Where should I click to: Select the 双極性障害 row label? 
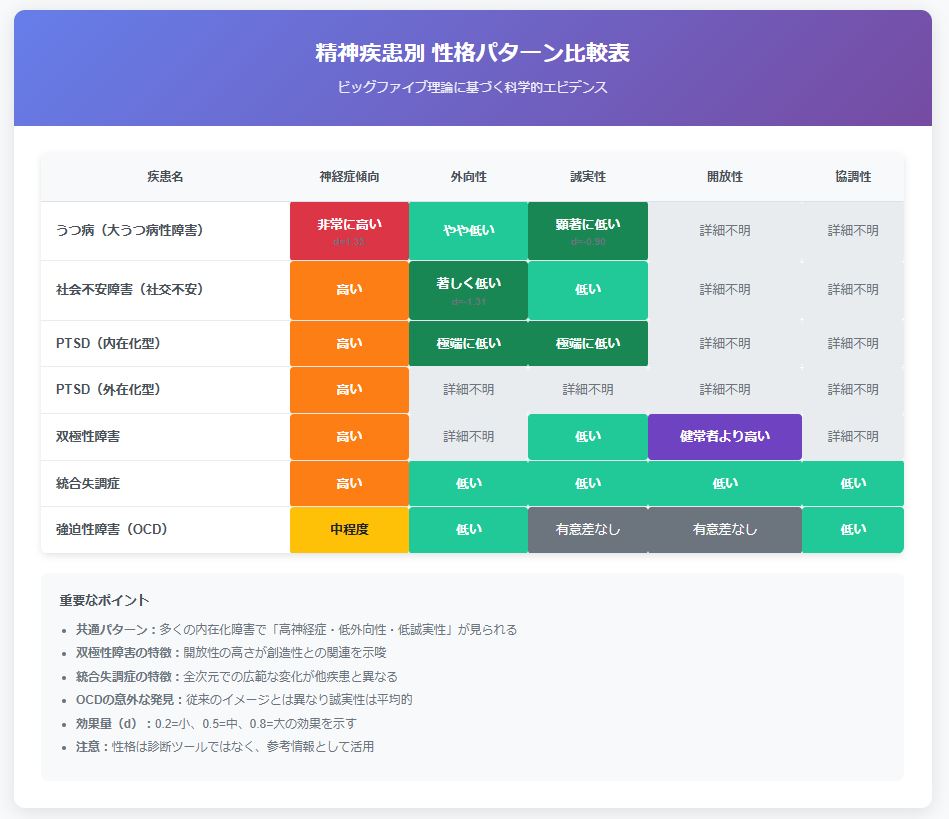point(91,437)
